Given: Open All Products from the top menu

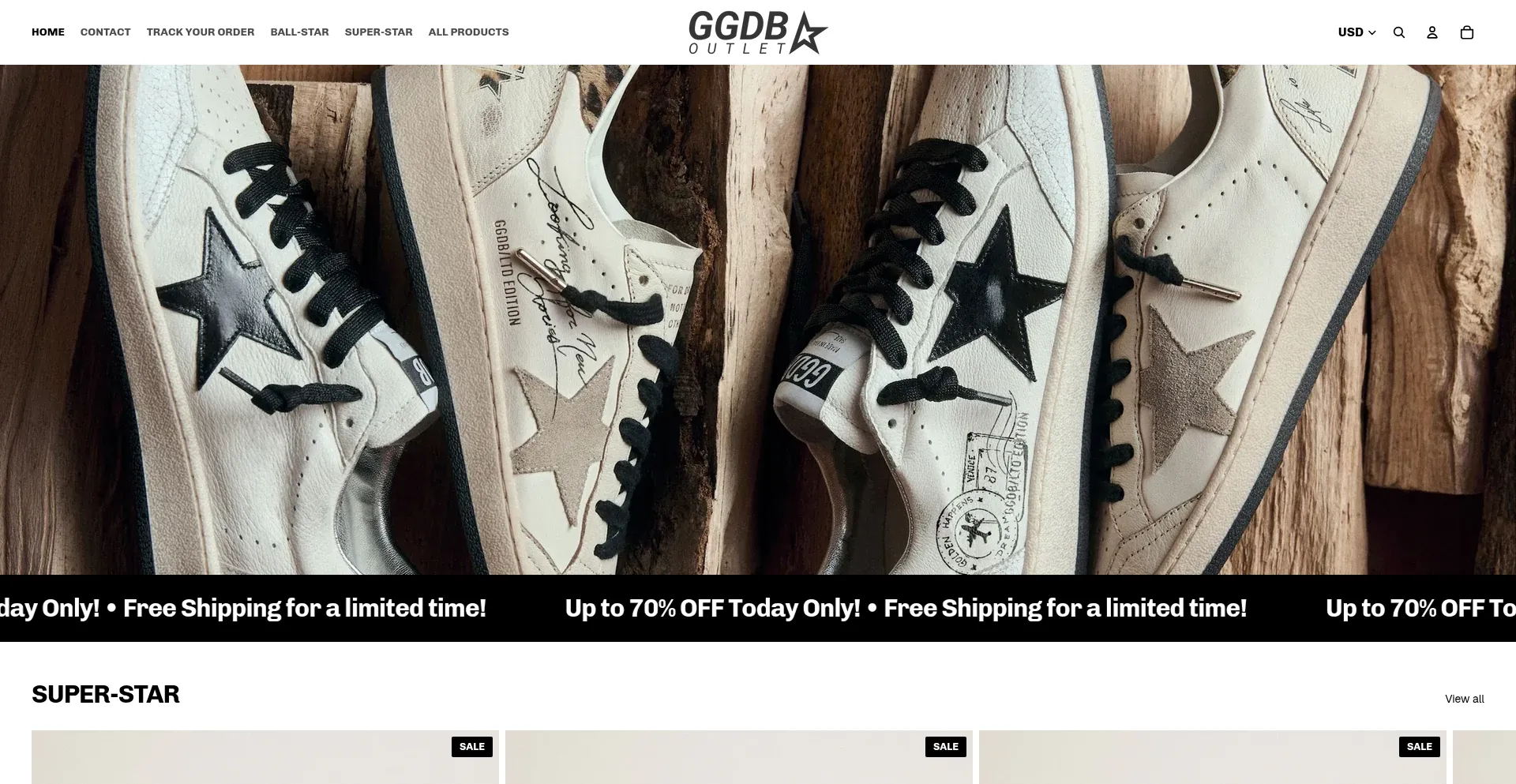Looking at the screenshot, I should [468, 32].
